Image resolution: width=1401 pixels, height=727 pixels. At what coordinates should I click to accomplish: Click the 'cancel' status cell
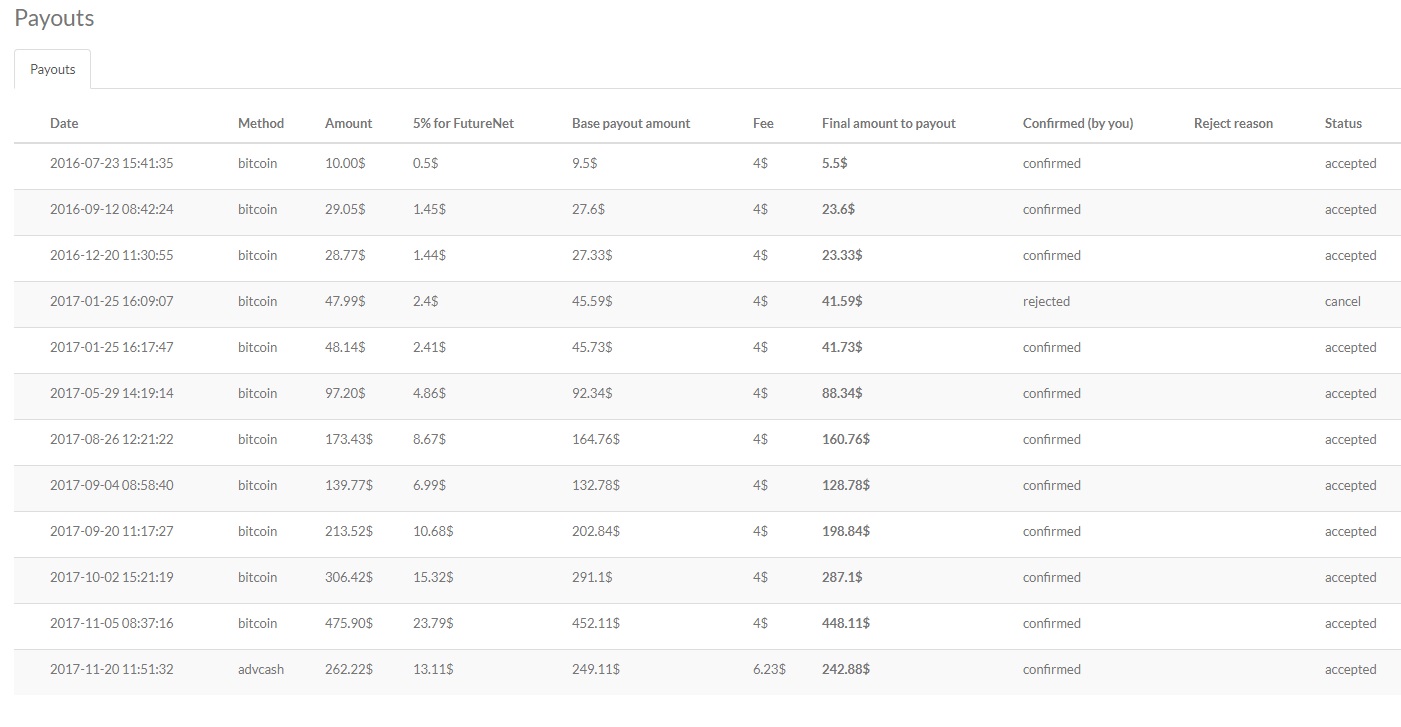pyautogui.click(x=1342, y=301)
